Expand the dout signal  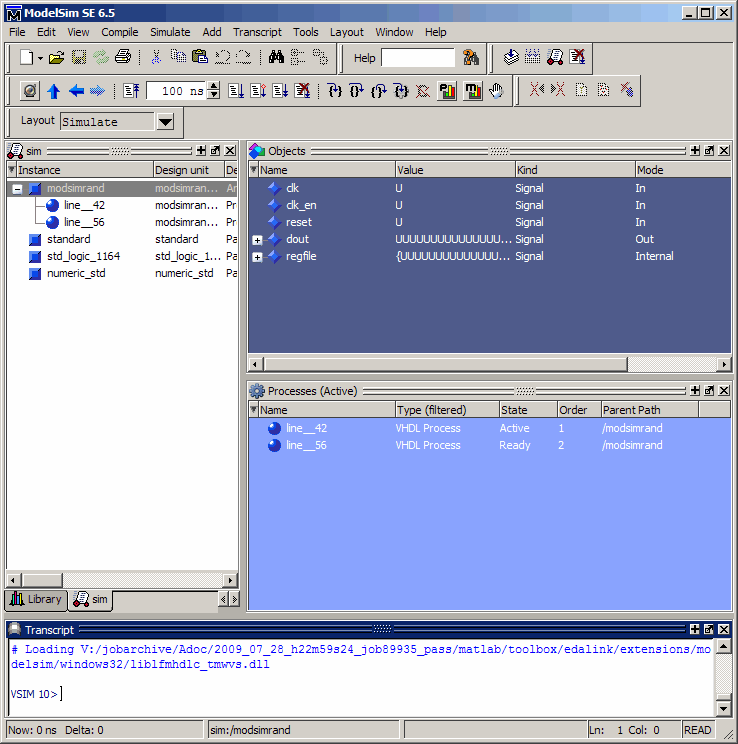pyautogui.click(x=257, y=240)
